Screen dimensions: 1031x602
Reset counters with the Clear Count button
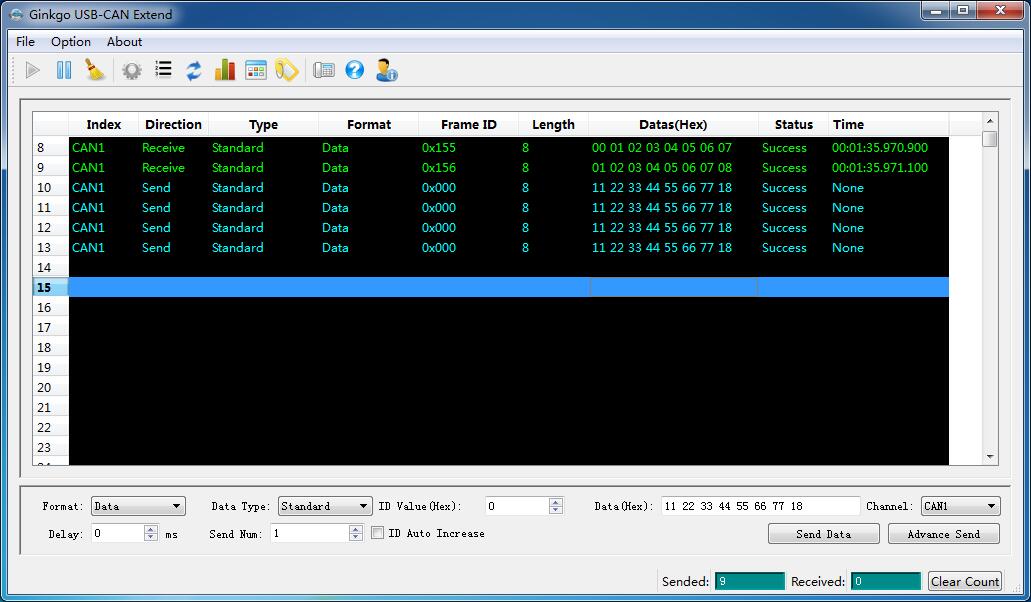pos(964,581)
